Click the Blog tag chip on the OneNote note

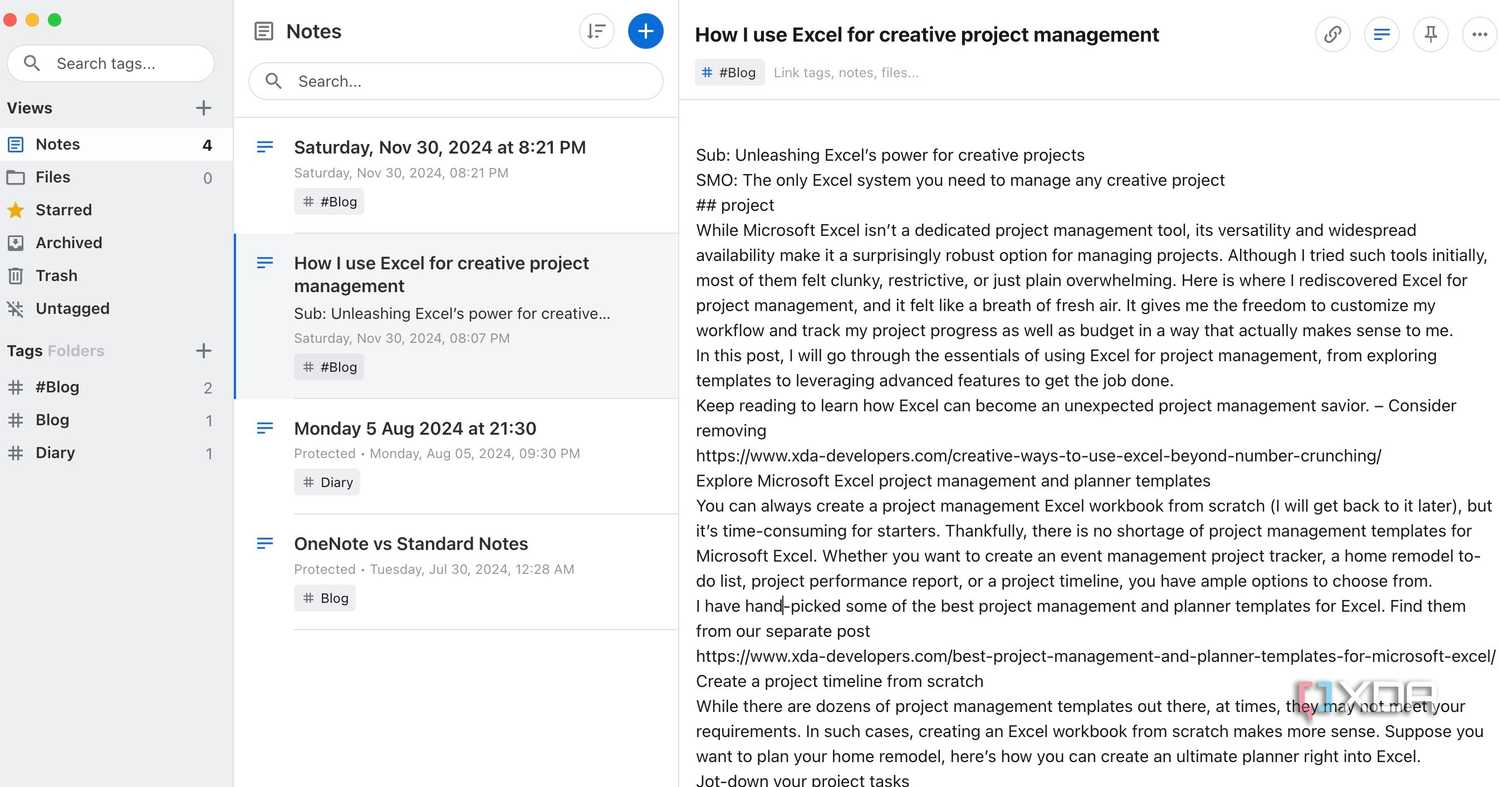[325, 598]
